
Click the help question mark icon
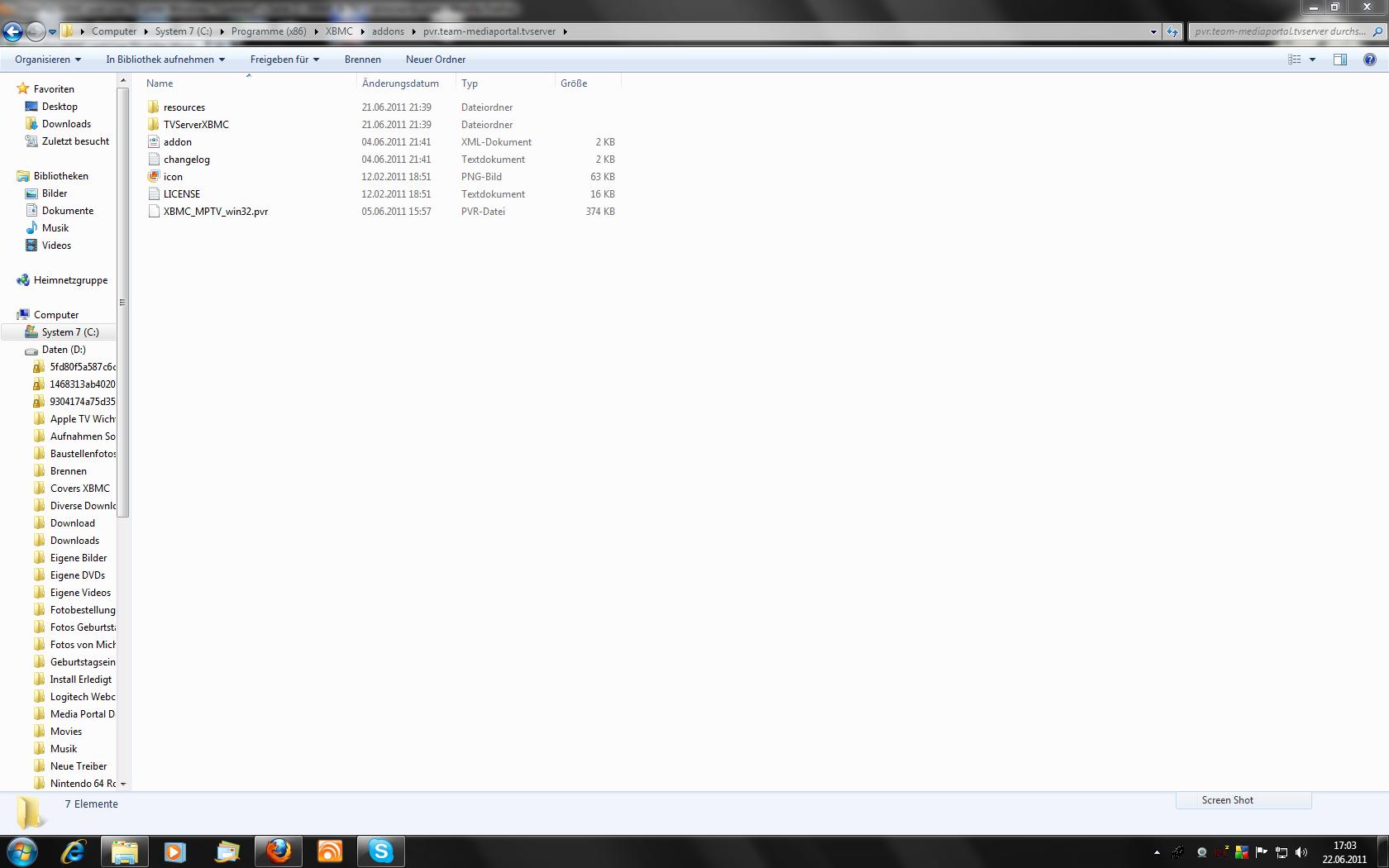tap(1370, 60)
